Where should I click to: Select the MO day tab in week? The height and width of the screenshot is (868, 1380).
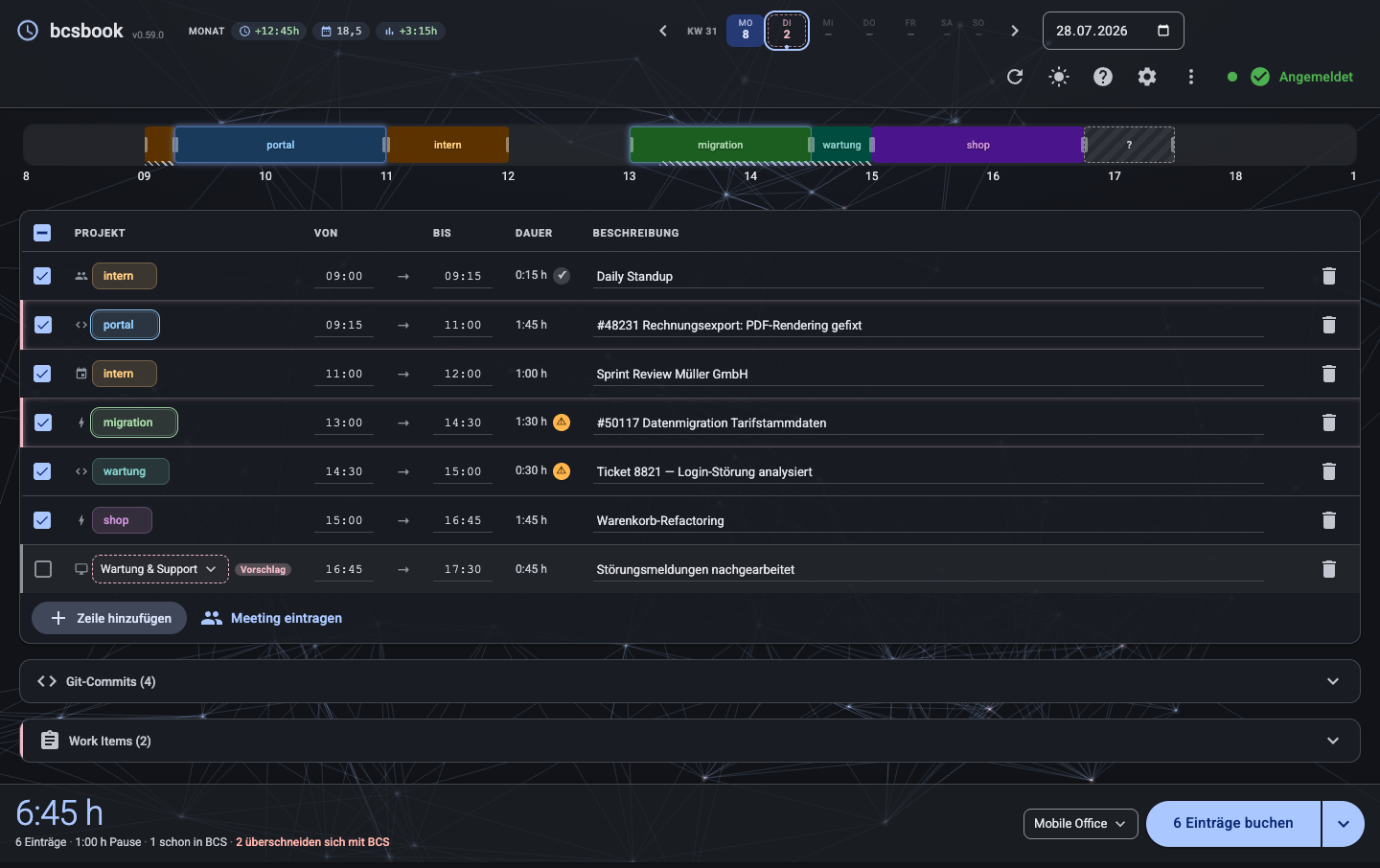(746, 31)
